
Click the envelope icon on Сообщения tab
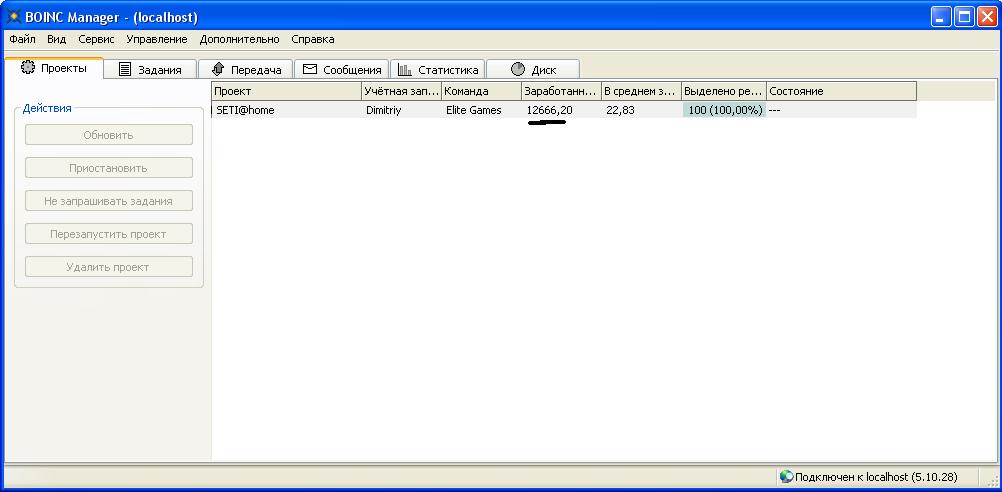[310, 70]
